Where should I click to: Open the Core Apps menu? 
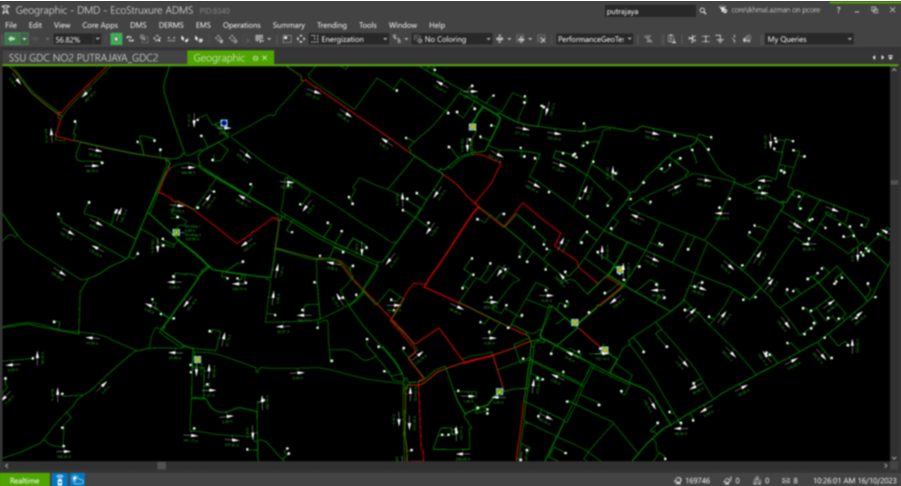(100, 25)
